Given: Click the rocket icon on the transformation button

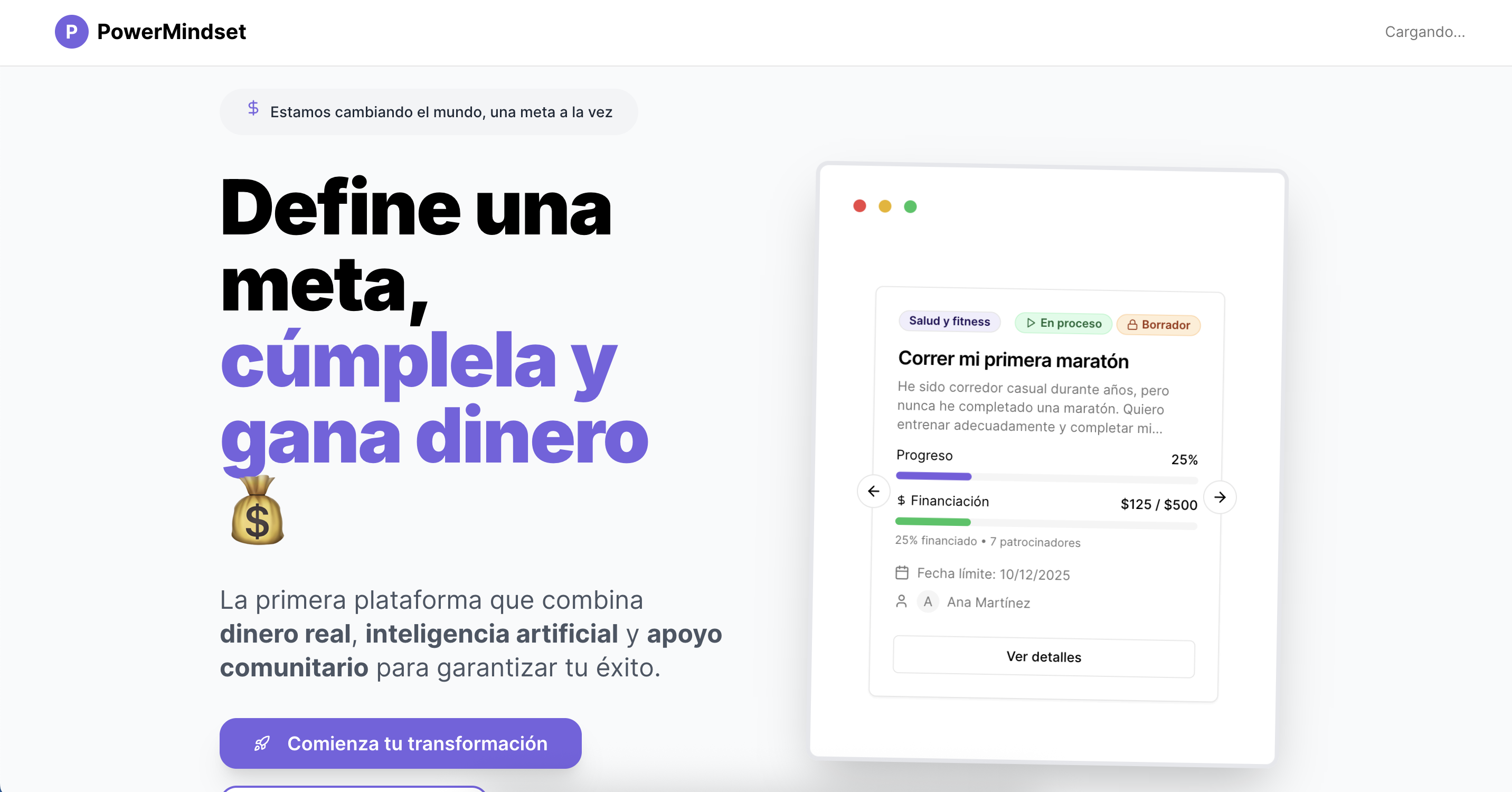Looking at the screenshot, I should (262, 743).
